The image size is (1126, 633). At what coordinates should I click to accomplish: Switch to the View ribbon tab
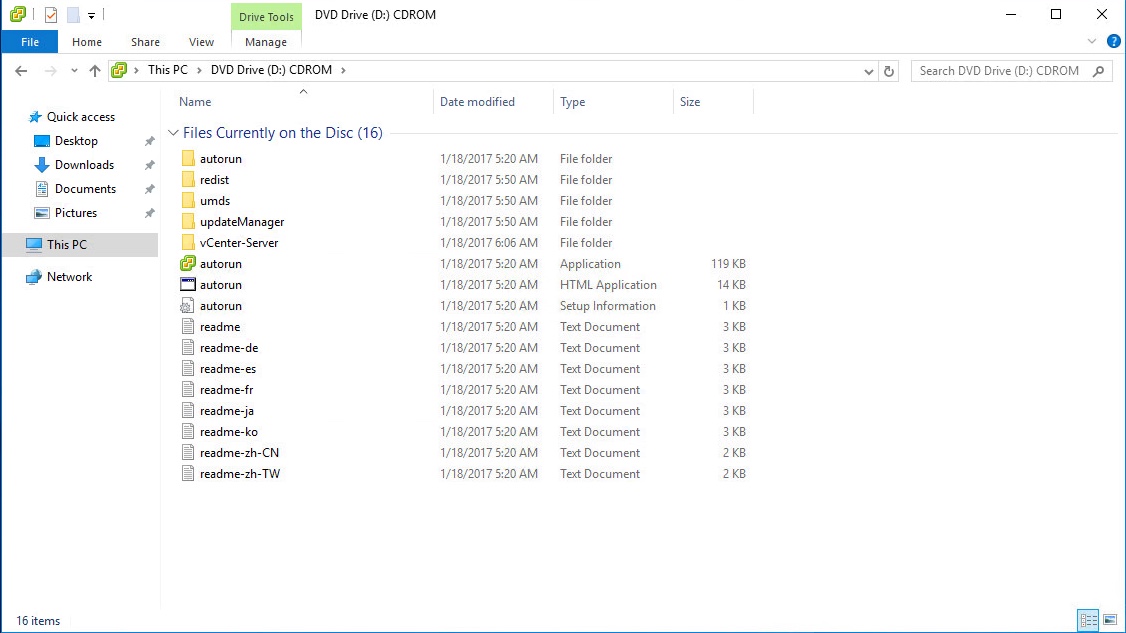(201, 42)
